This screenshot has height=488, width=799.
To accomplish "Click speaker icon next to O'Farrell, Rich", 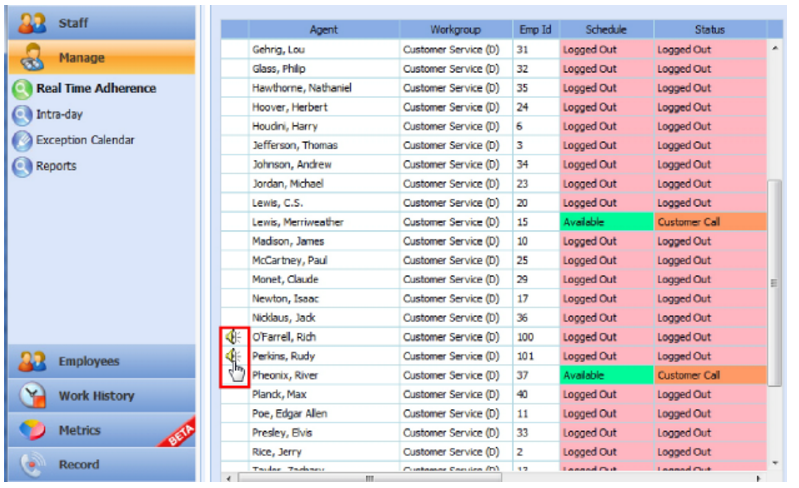I will click(233, 337).
